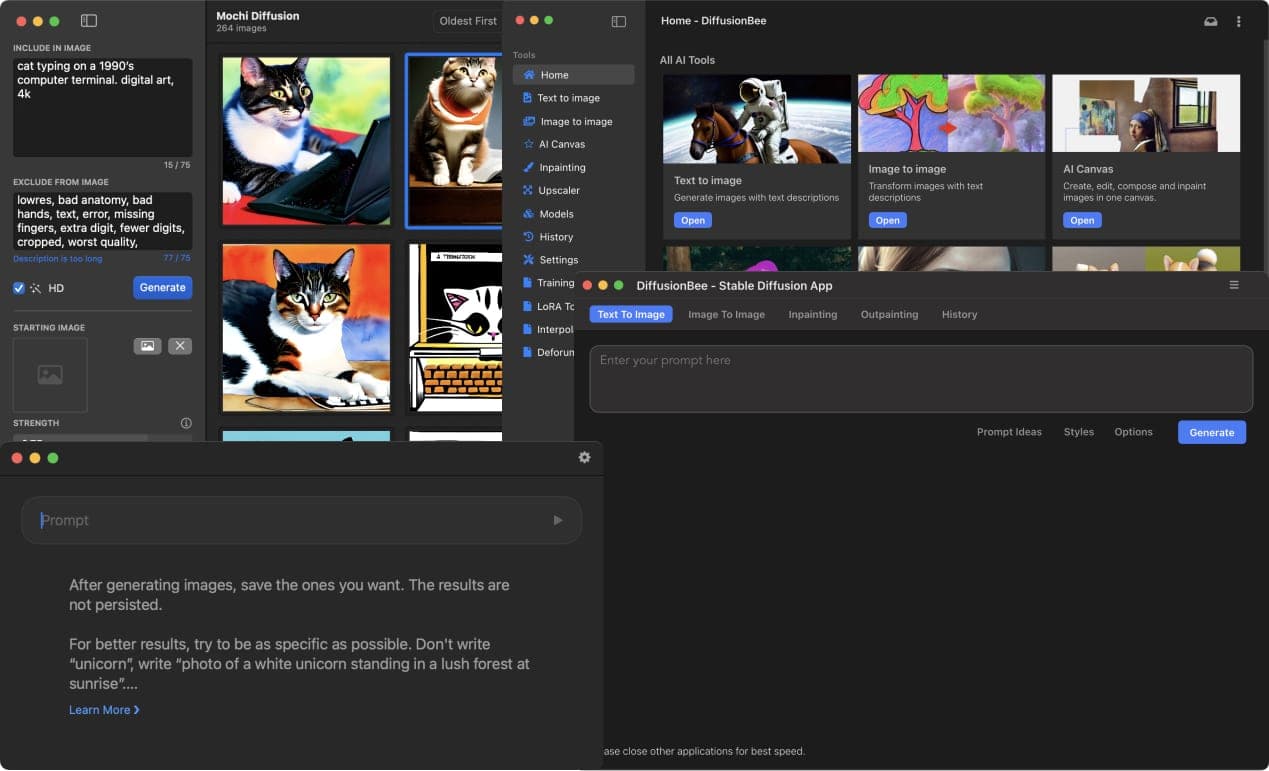Click the strength info icon
1269x771 pixels.
[x=186, y=423]
